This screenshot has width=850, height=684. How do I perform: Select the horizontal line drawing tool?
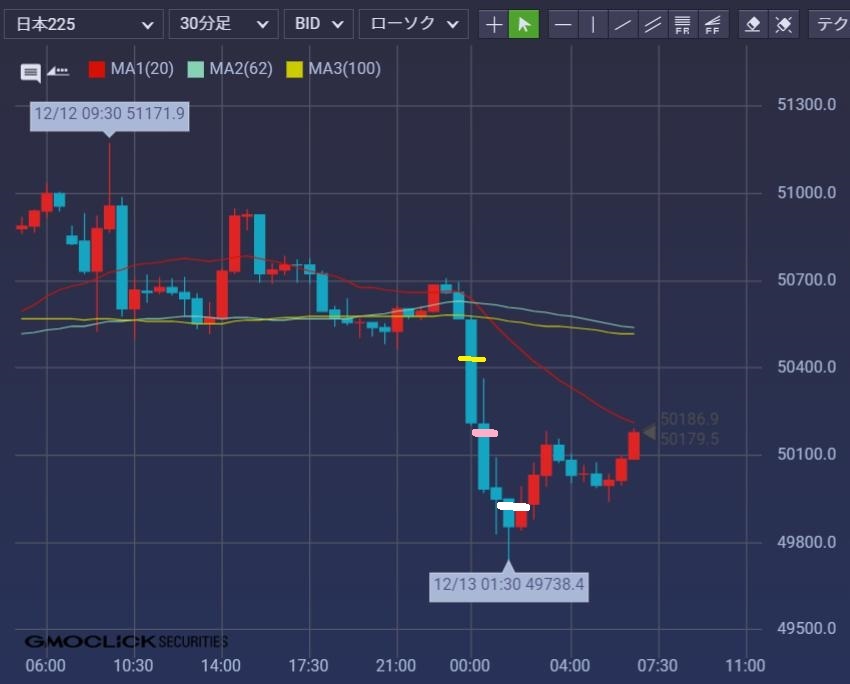pyautogui.click(x=564, y=24)
